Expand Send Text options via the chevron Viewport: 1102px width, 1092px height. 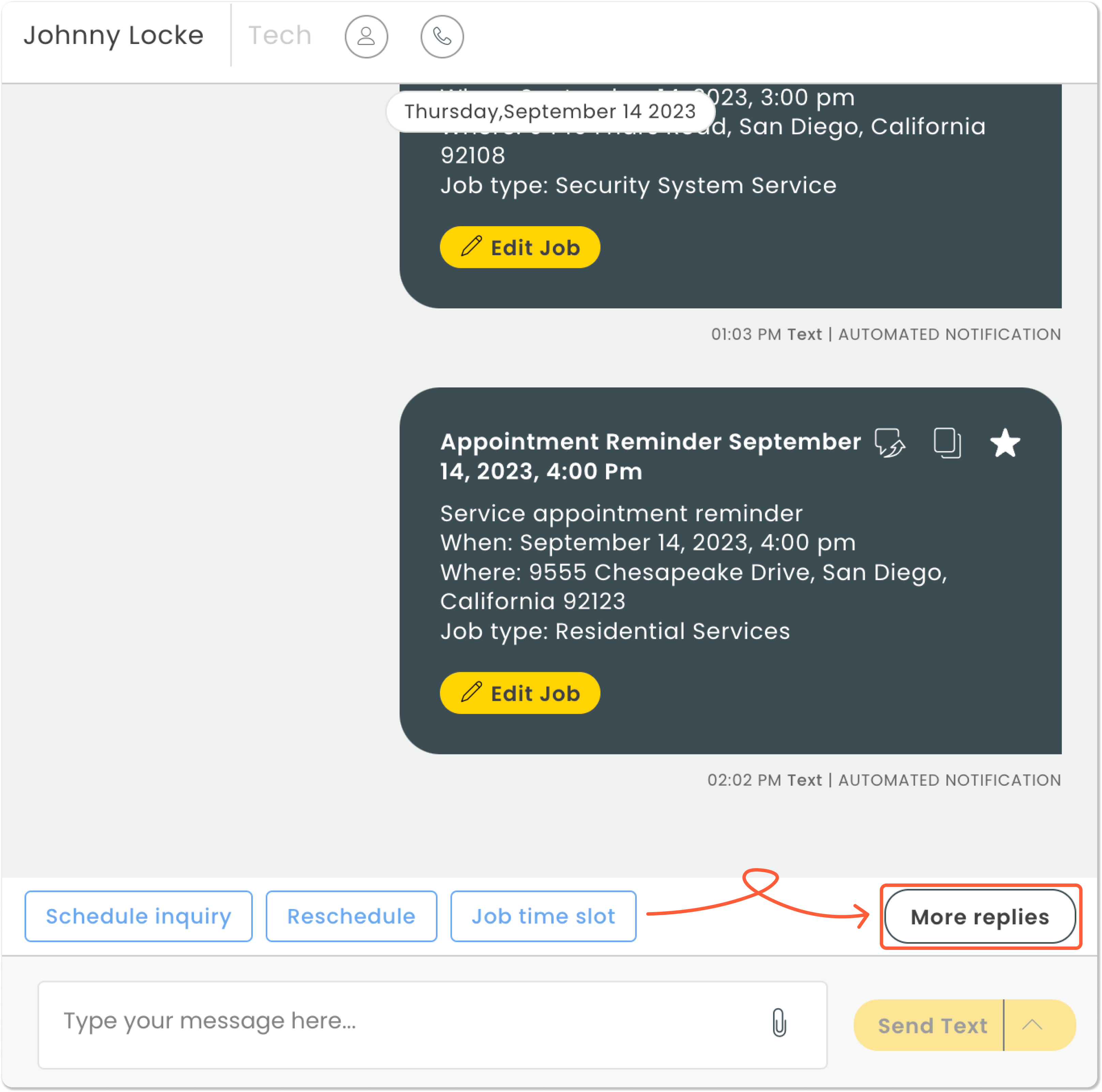pos(1032,1025)
